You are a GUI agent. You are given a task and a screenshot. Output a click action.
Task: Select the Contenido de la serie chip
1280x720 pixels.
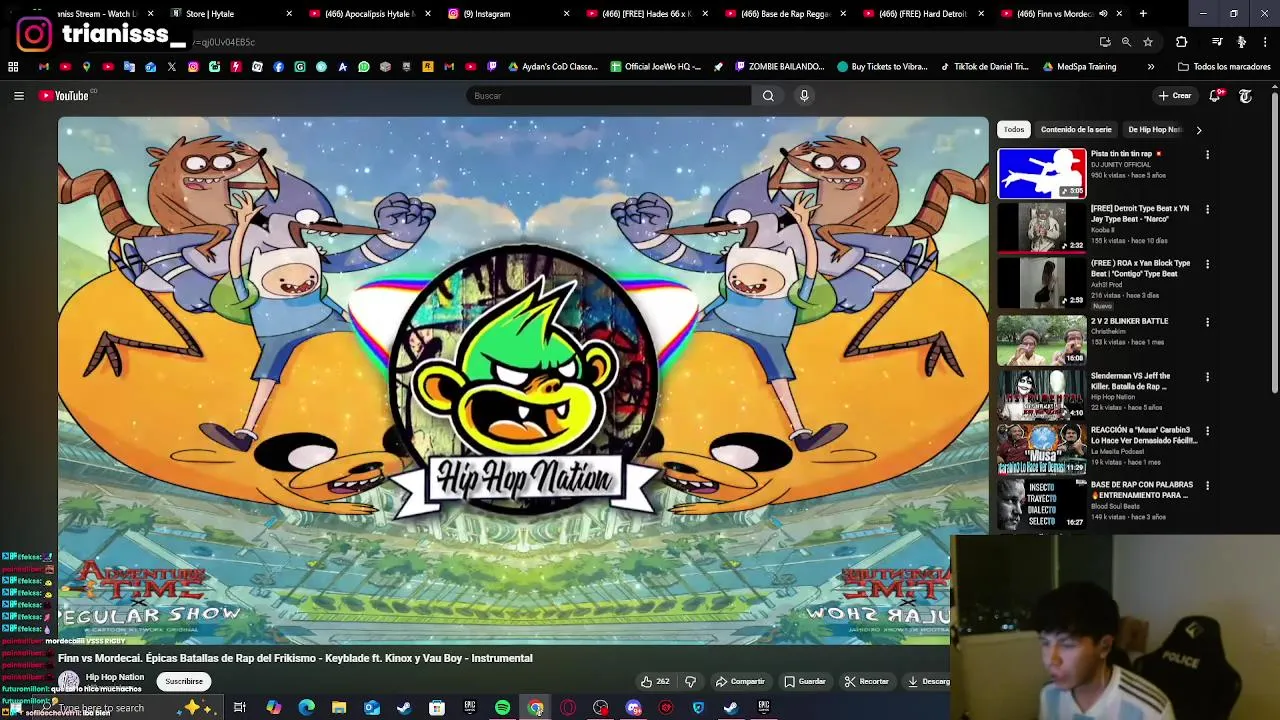point(1076,130)
